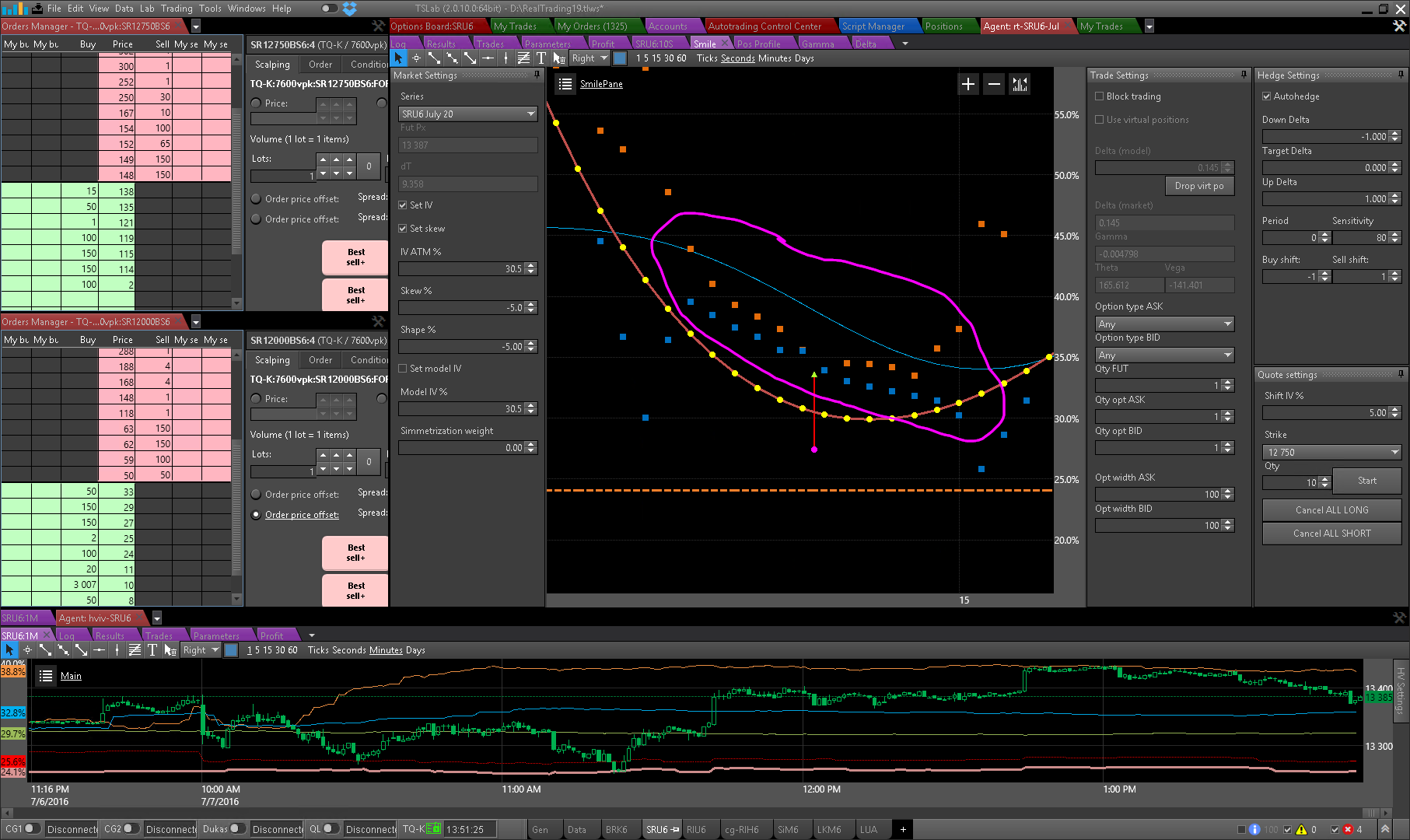The height and width of the screenshot is (840, 1410).
Task: Click delete drawn objects icon in Smile toolbar
Action: [559, 58]
